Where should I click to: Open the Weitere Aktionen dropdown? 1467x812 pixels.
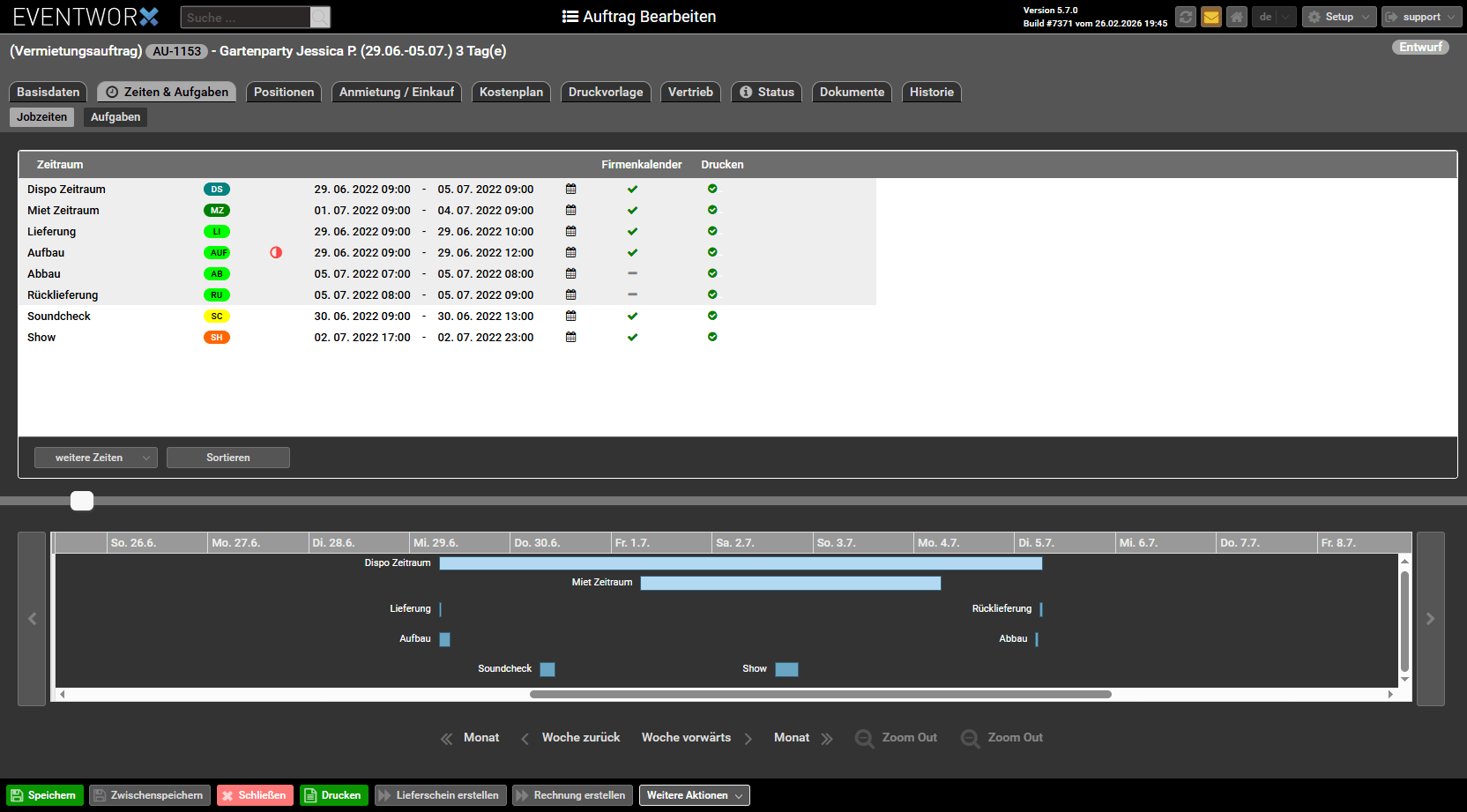tap(694, 795)
